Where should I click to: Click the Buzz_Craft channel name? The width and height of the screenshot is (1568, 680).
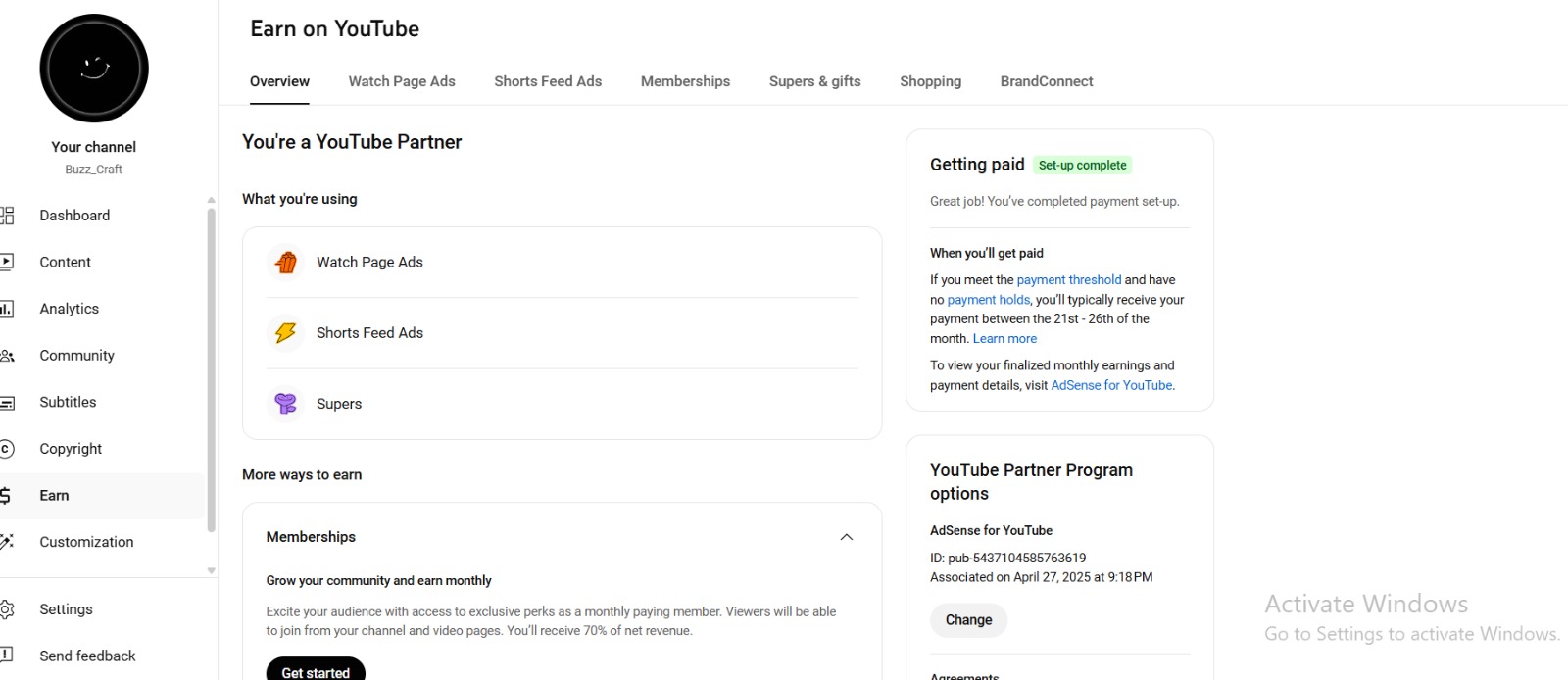(94, 170)
